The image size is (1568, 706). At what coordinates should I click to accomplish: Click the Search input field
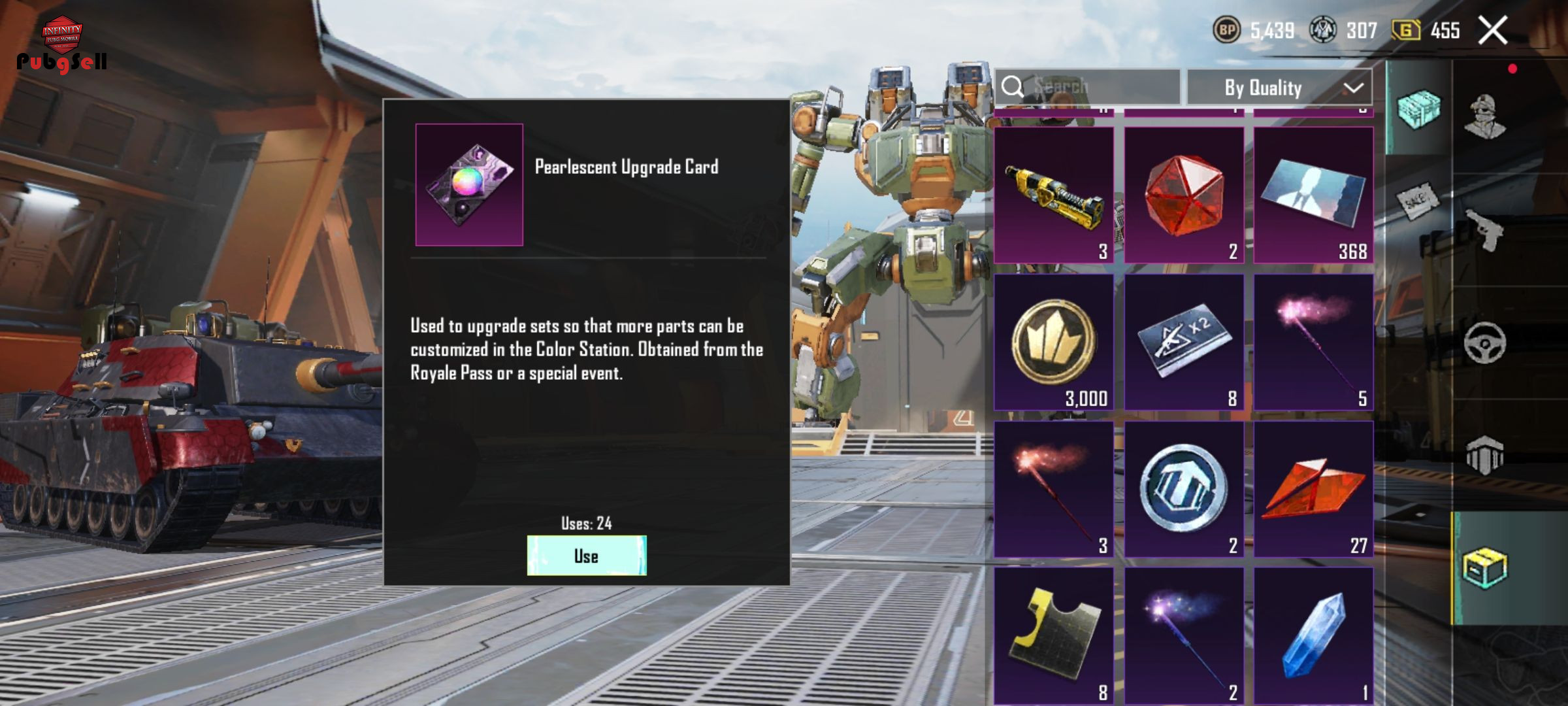click(1087, 86)
